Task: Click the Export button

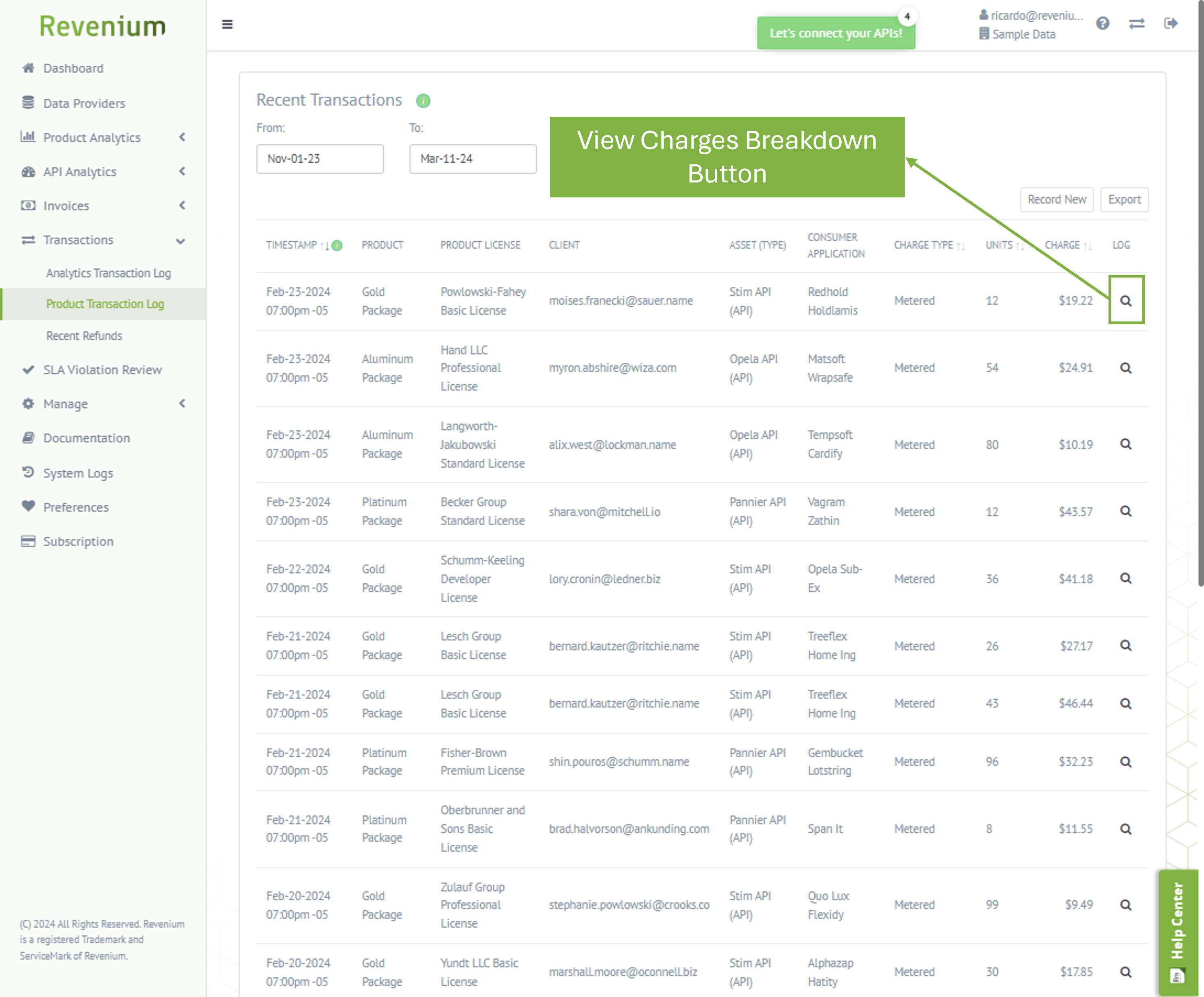Action: point(1124,199)
